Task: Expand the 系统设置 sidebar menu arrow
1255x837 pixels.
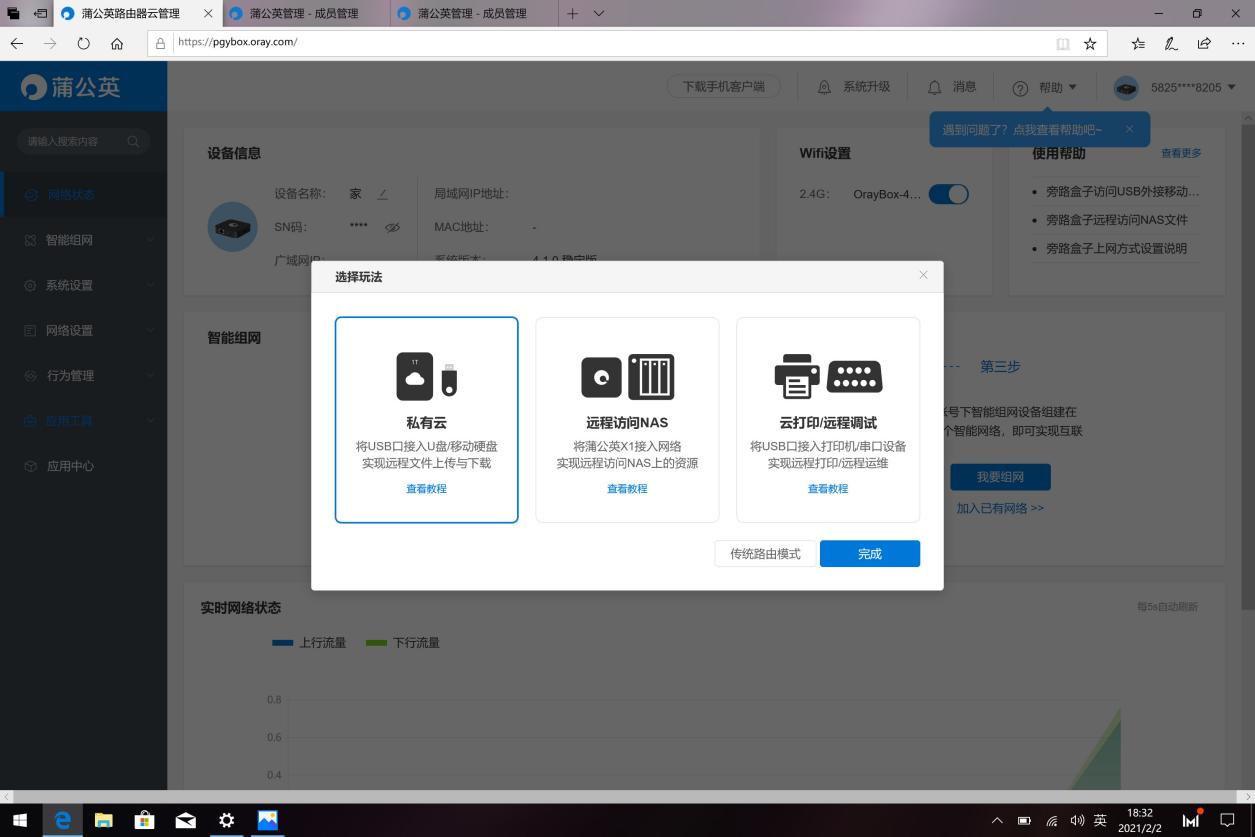Action: 150,285
